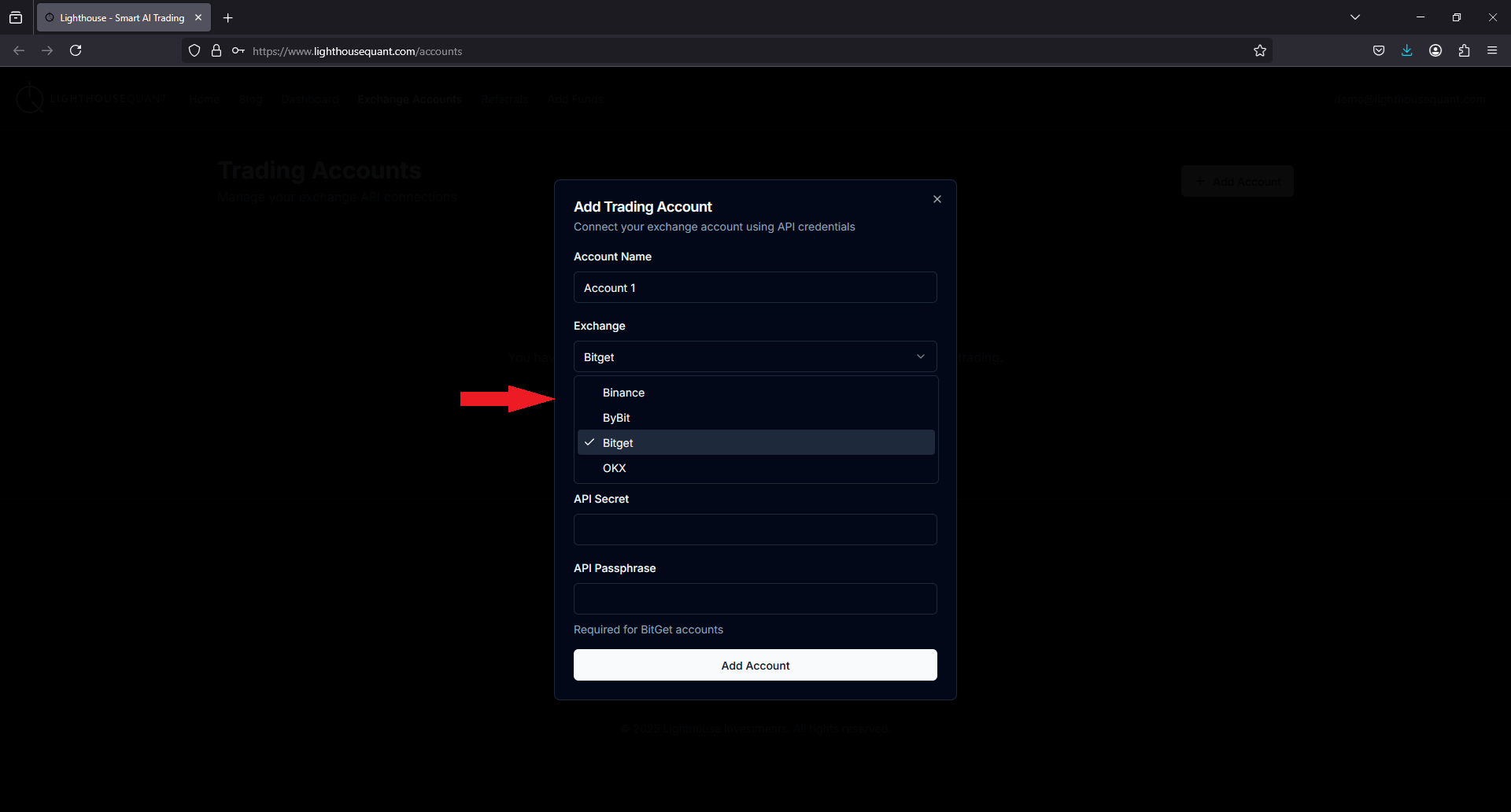This screenshot has width=1511, height=812.
Task: Click the Account Name input field
Action: [755, 288]
